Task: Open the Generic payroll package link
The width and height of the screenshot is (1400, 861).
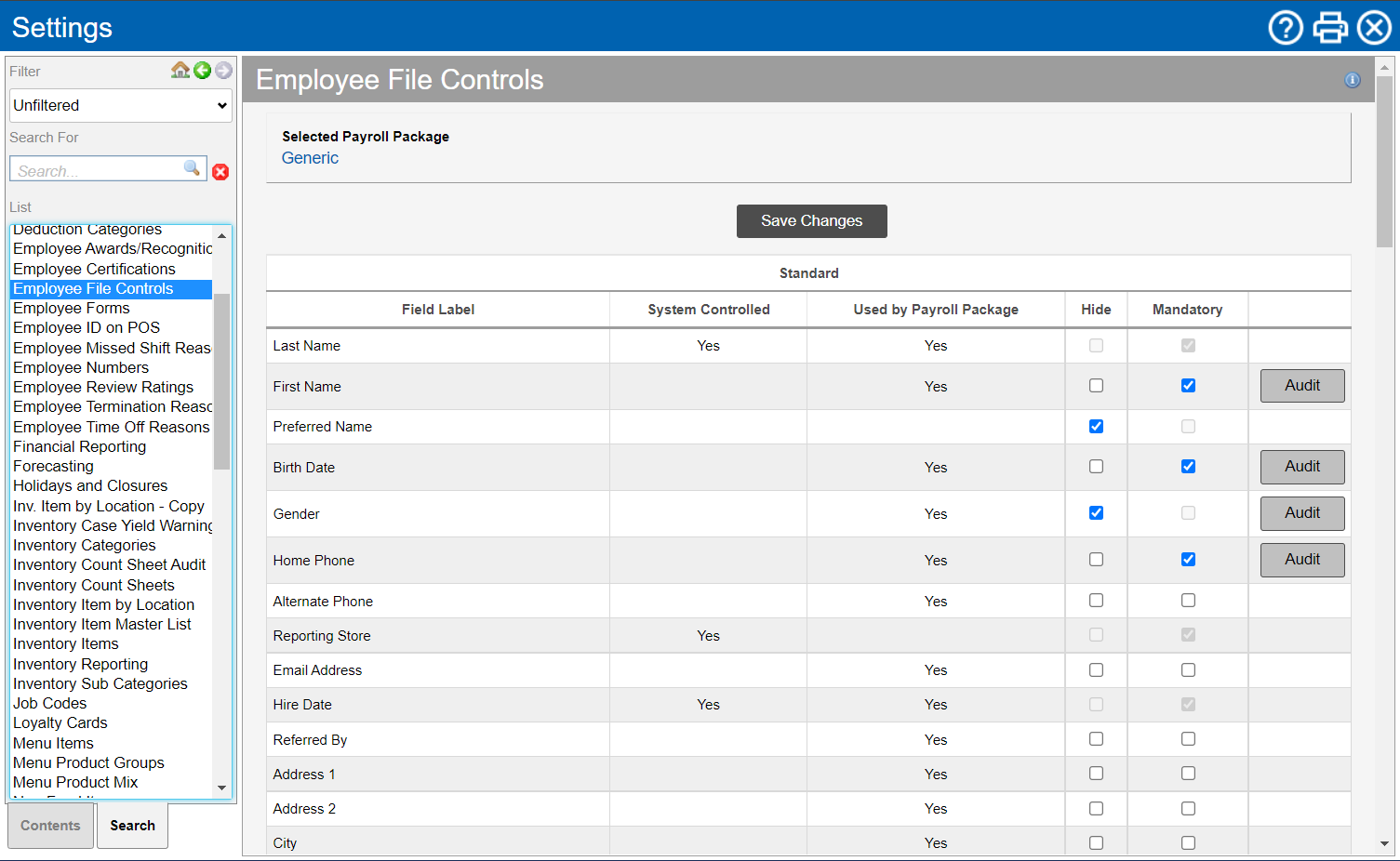Action: [x=310, y=158]
